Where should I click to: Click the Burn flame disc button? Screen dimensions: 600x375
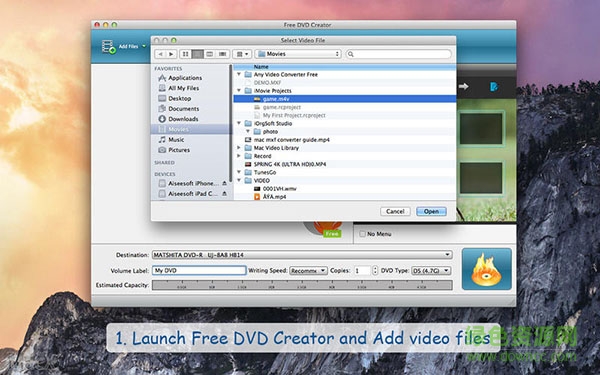pos(487,269)
